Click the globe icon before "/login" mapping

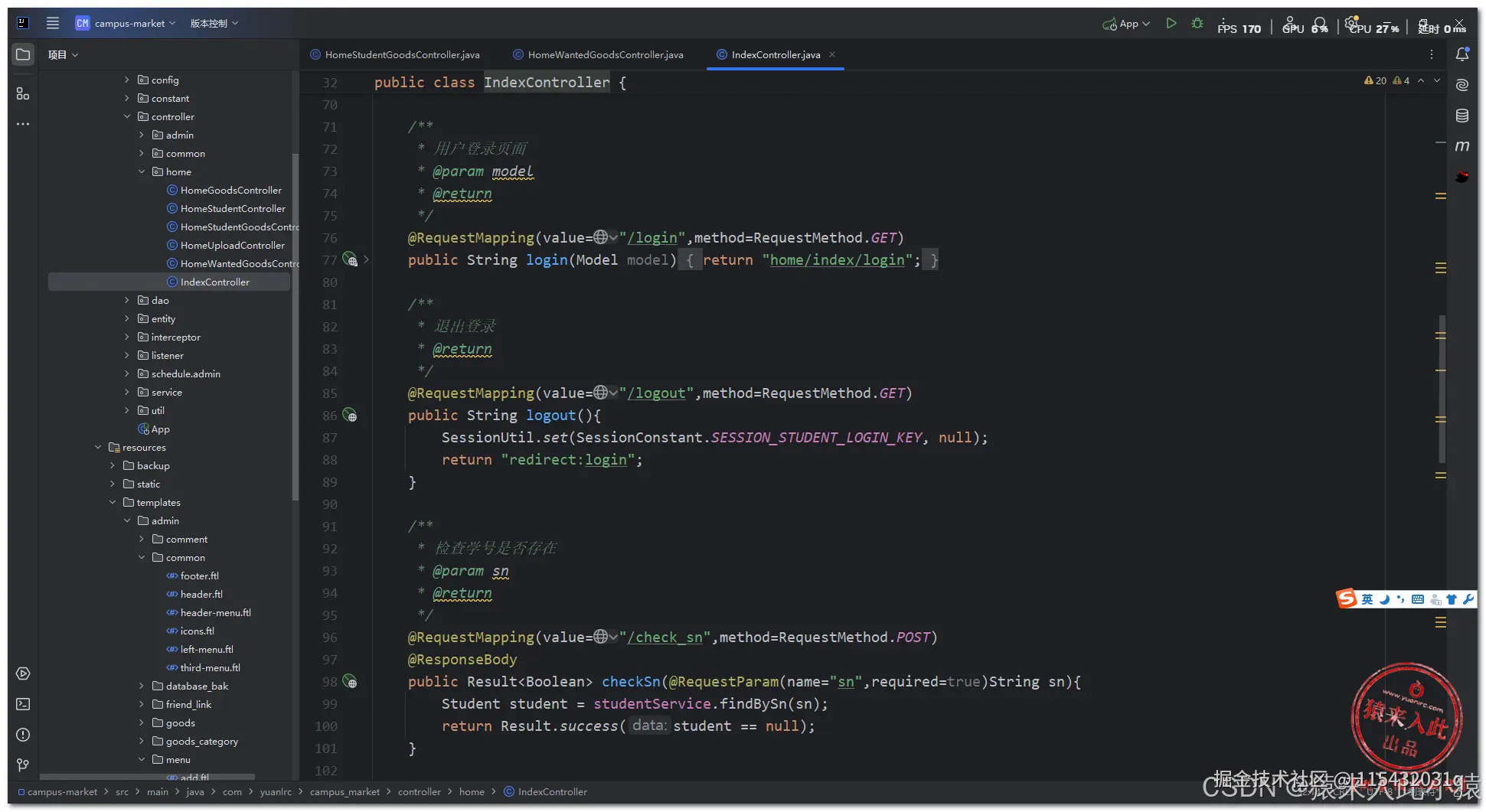pos(601,237)
